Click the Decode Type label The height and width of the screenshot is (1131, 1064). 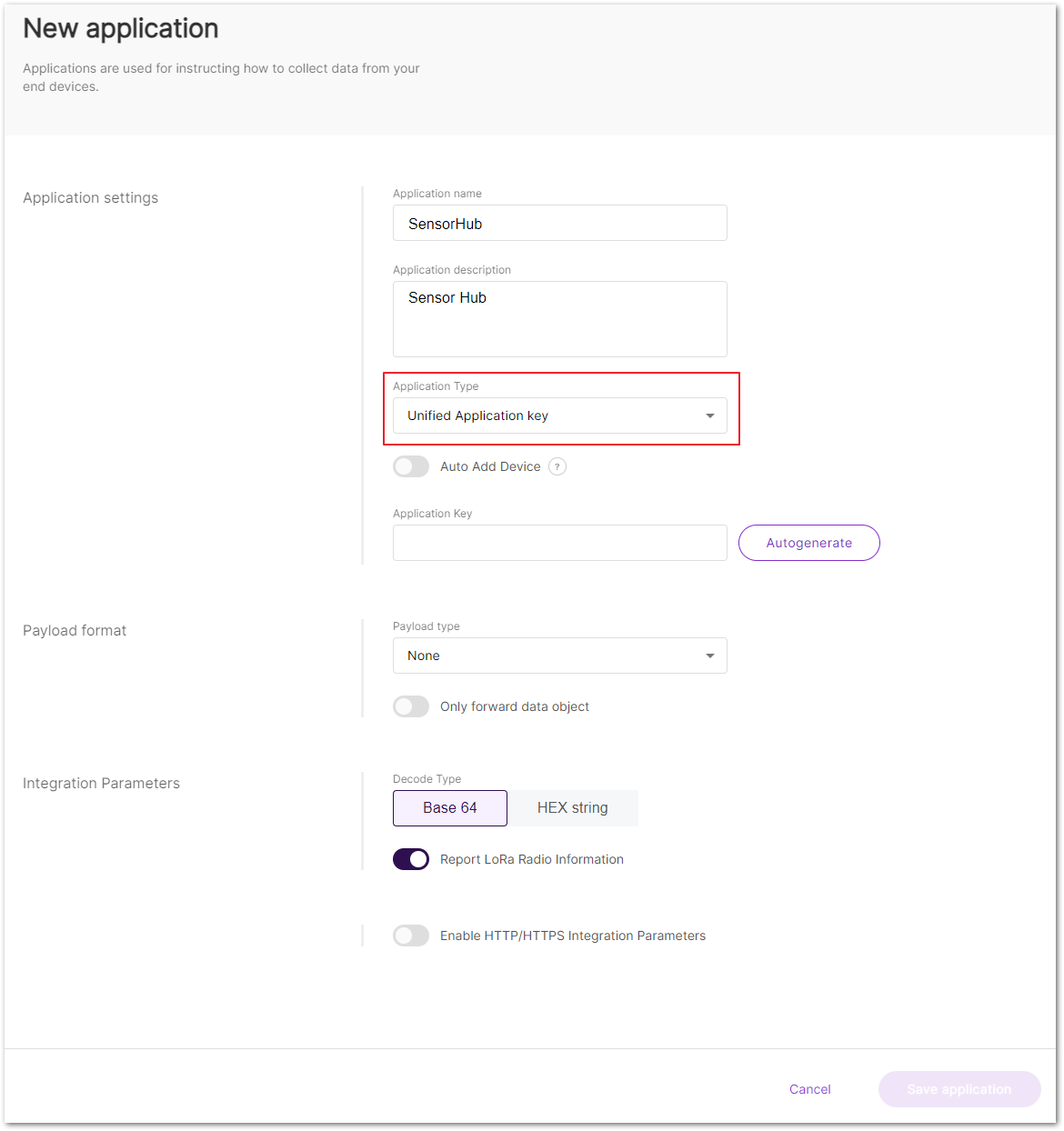point(427,779)
